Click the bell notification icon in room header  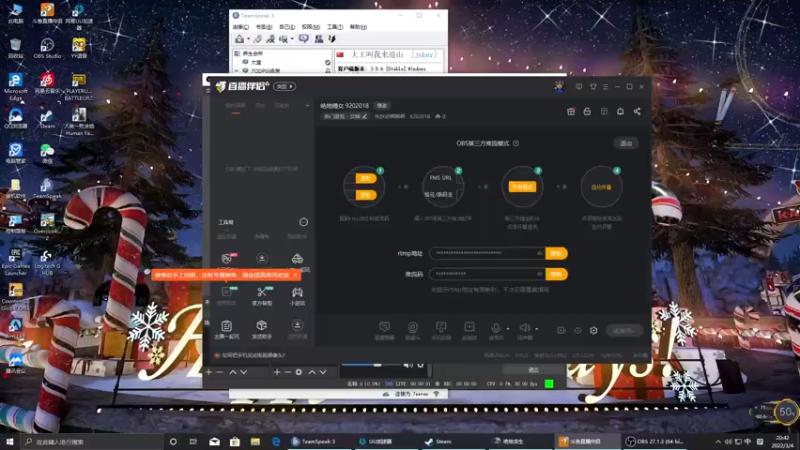(x=620, y=111)
